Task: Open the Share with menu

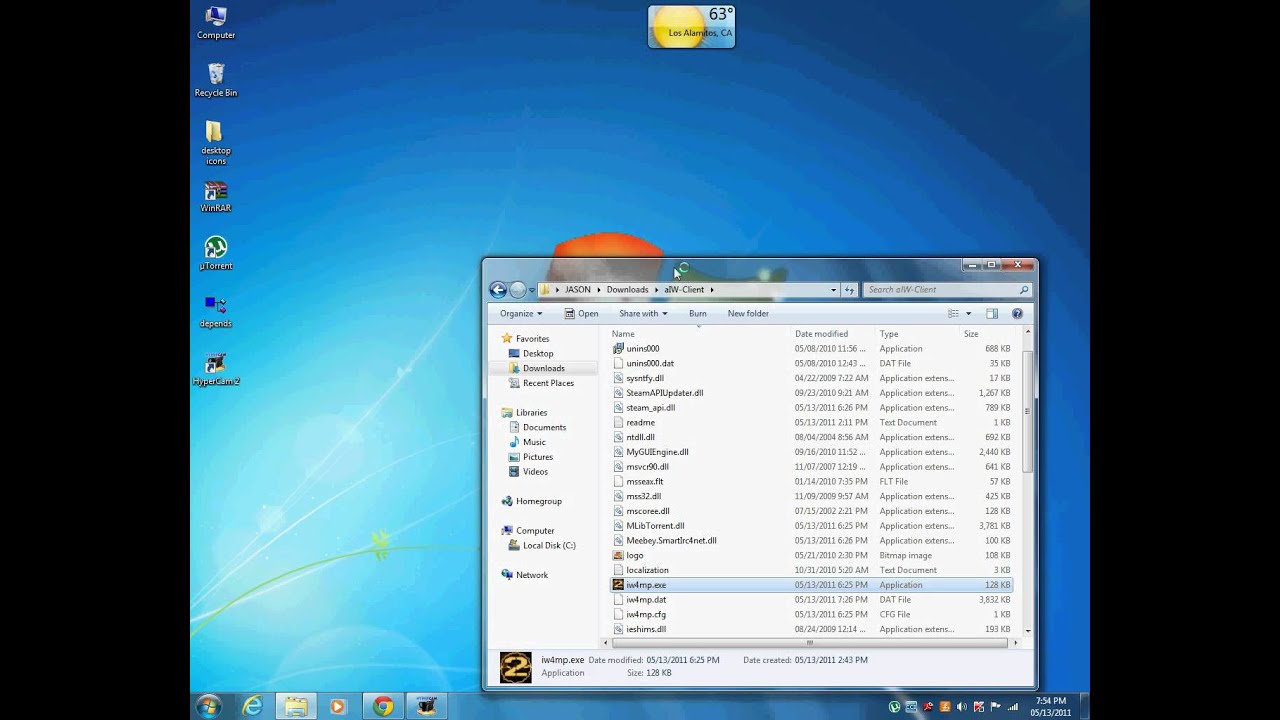Action: click(643, 314)
